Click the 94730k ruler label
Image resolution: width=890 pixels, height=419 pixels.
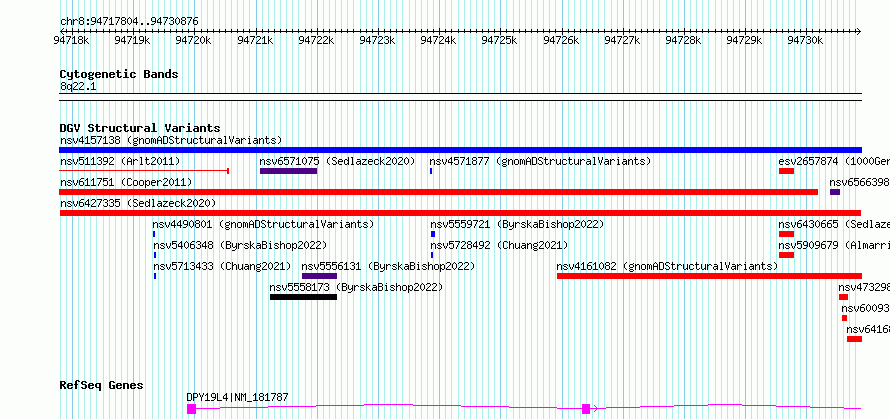pyautogui.click(x=806, y=40)
